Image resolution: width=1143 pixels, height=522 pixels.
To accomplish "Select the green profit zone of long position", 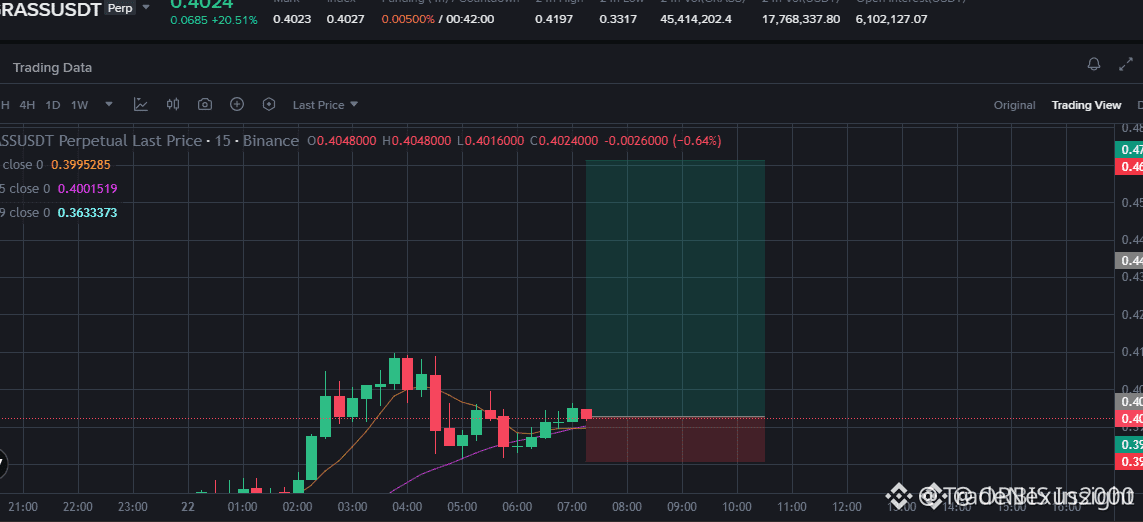I will 675,288.
